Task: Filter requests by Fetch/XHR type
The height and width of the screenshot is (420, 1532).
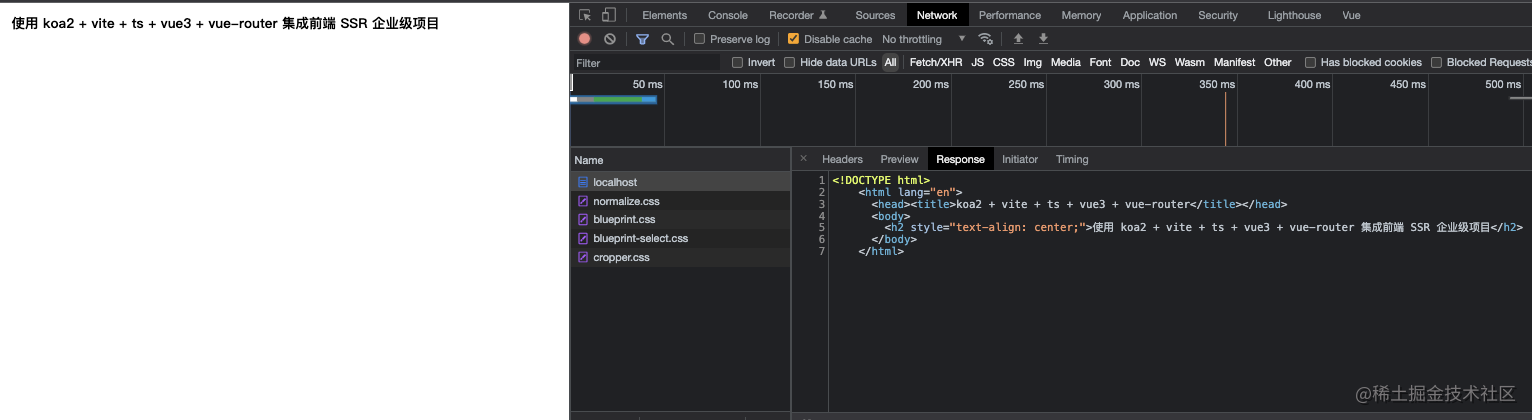Action: tap(935, 62)
